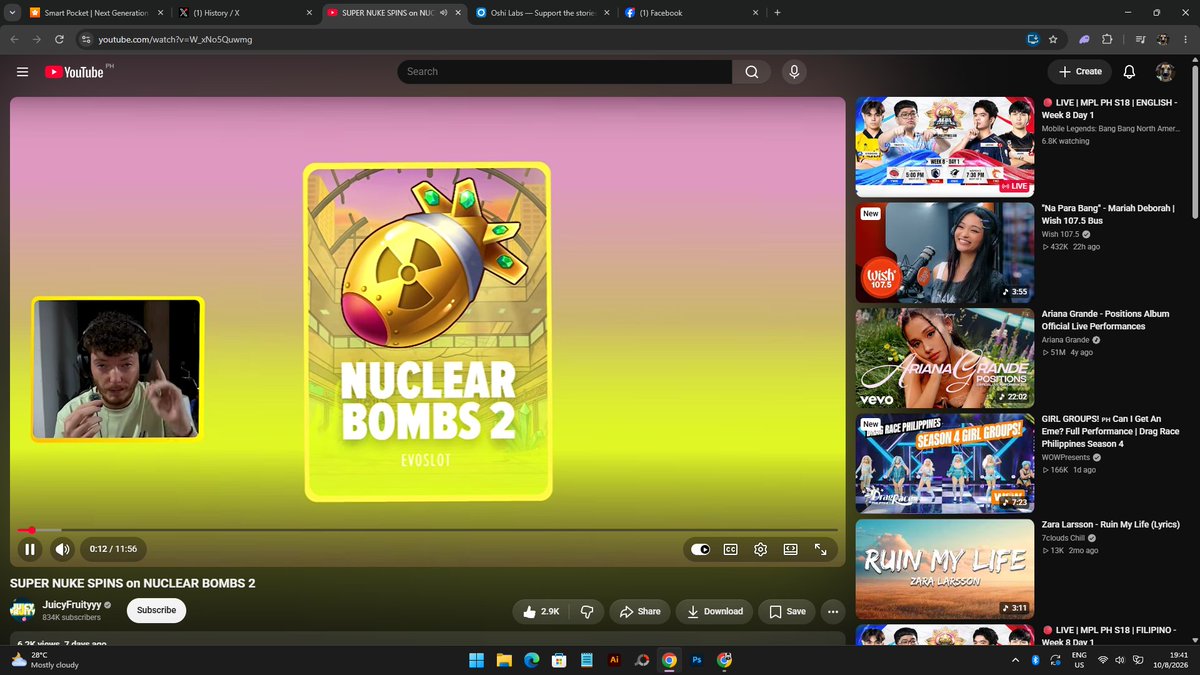
Task: Show hidden system tray icons
Action: pos(1017,660)
